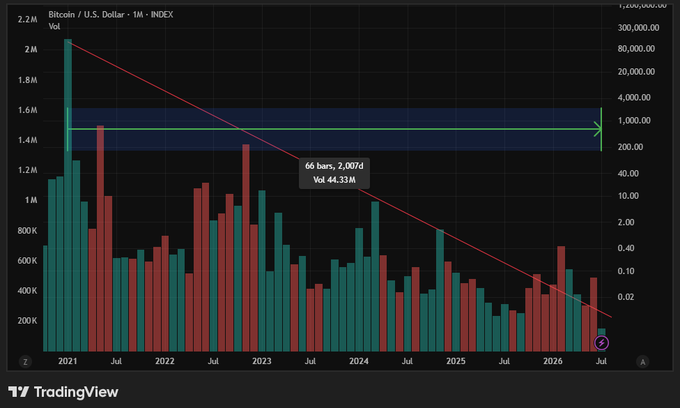Viewport: 680px width, 408px height.
Task: Click the purple lightning flash icon
Action: pos(601,343)
